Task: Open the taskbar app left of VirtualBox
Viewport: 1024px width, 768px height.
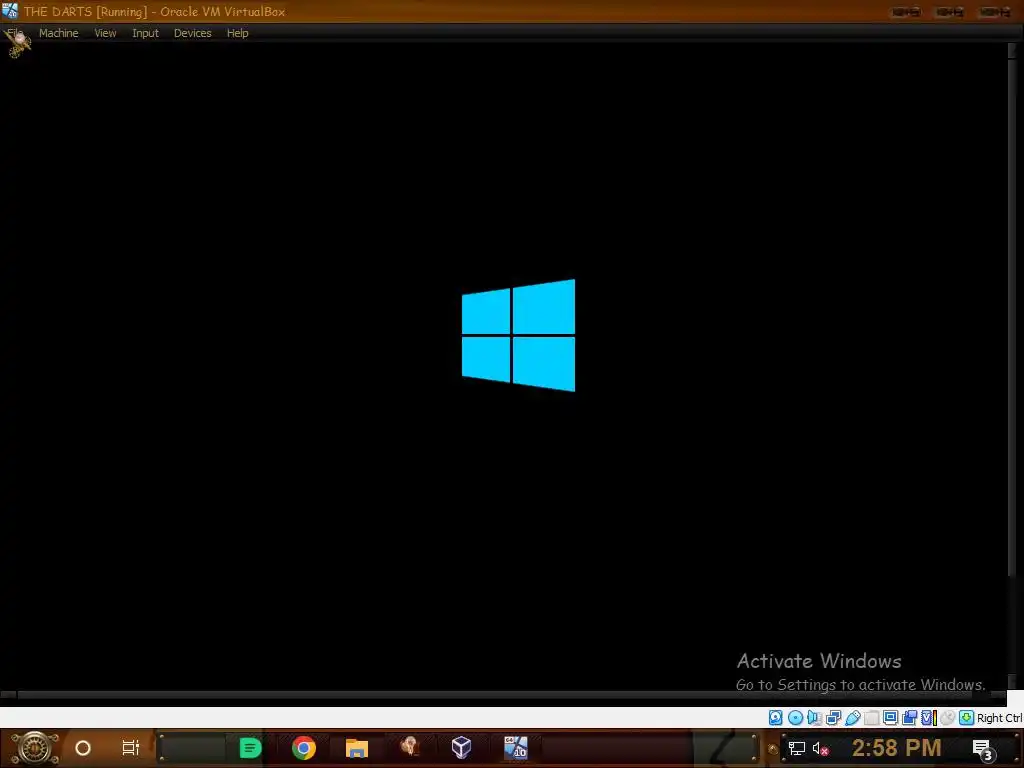Action: pos(409,747)
